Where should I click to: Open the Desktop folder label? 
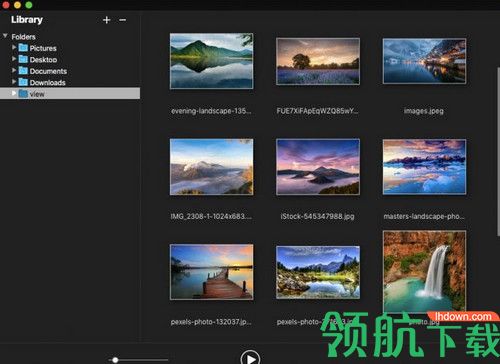(x=43, y=60)
